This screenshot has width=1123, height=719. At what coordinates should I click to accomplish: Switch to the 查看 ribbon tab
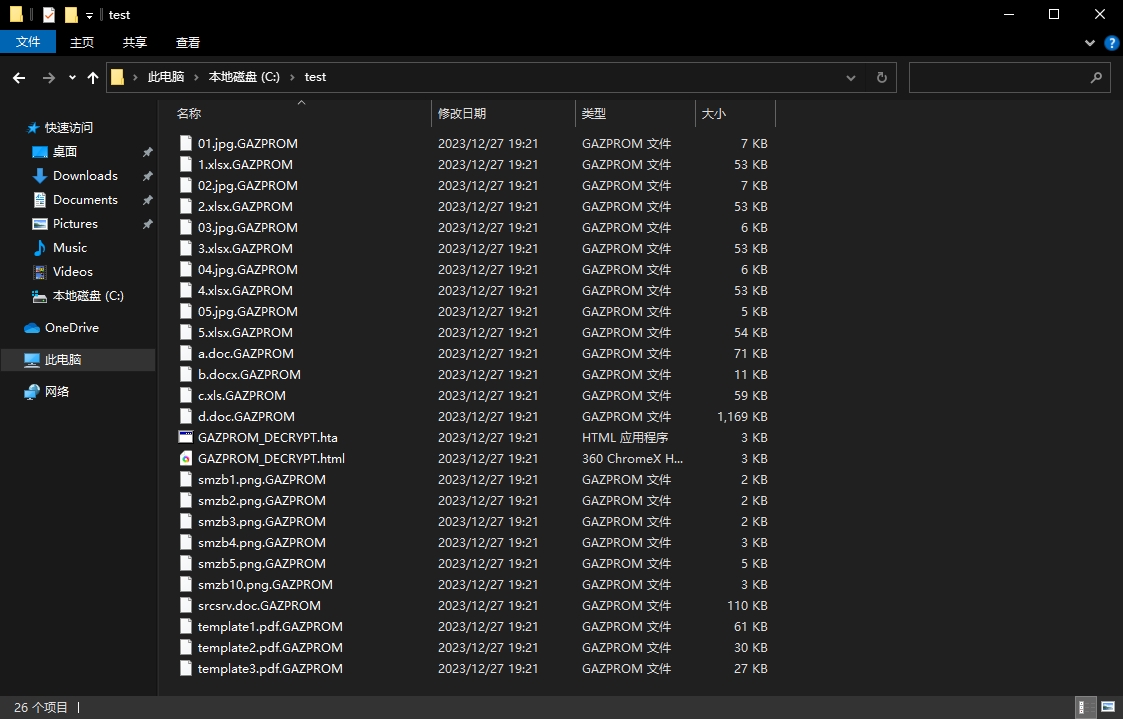[188, 42]
